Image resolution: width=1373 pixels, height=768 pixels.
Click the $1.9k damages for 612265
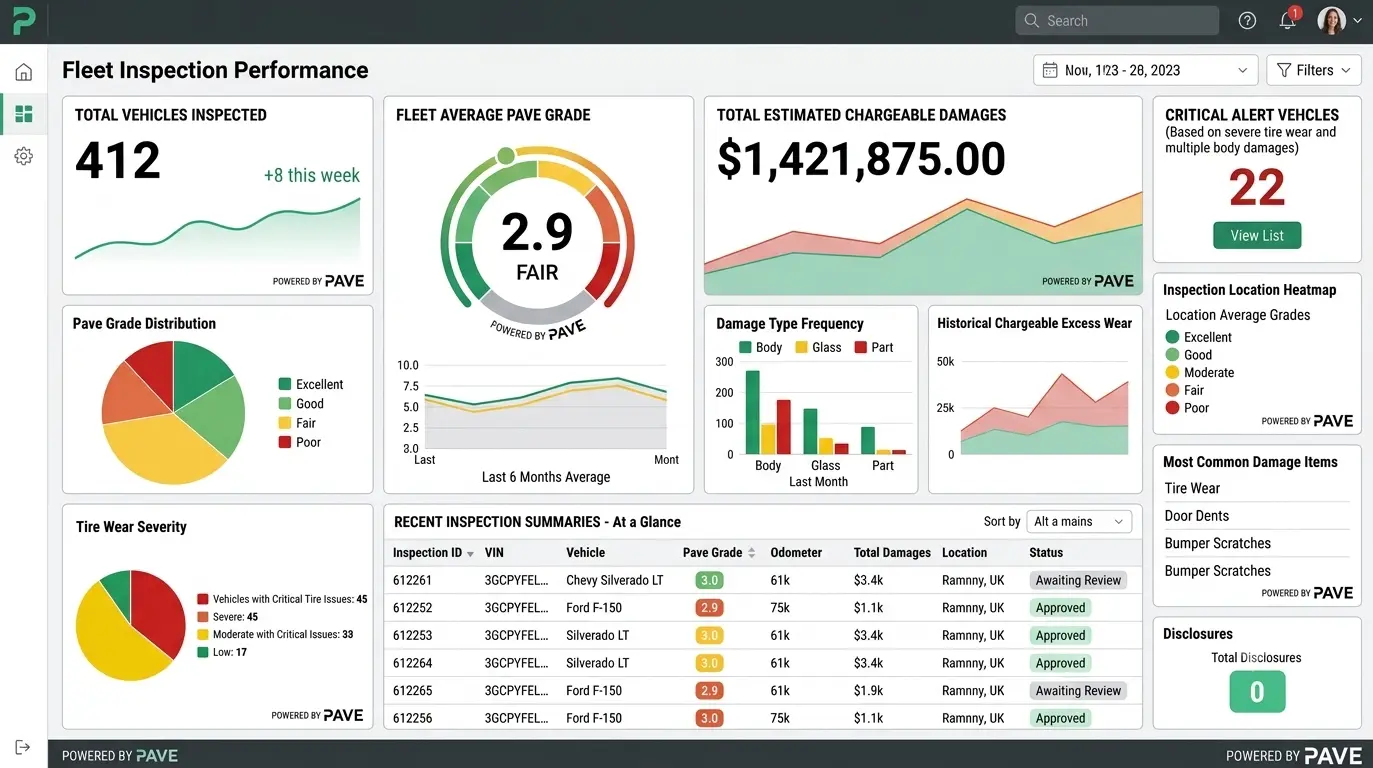(869, 690)
